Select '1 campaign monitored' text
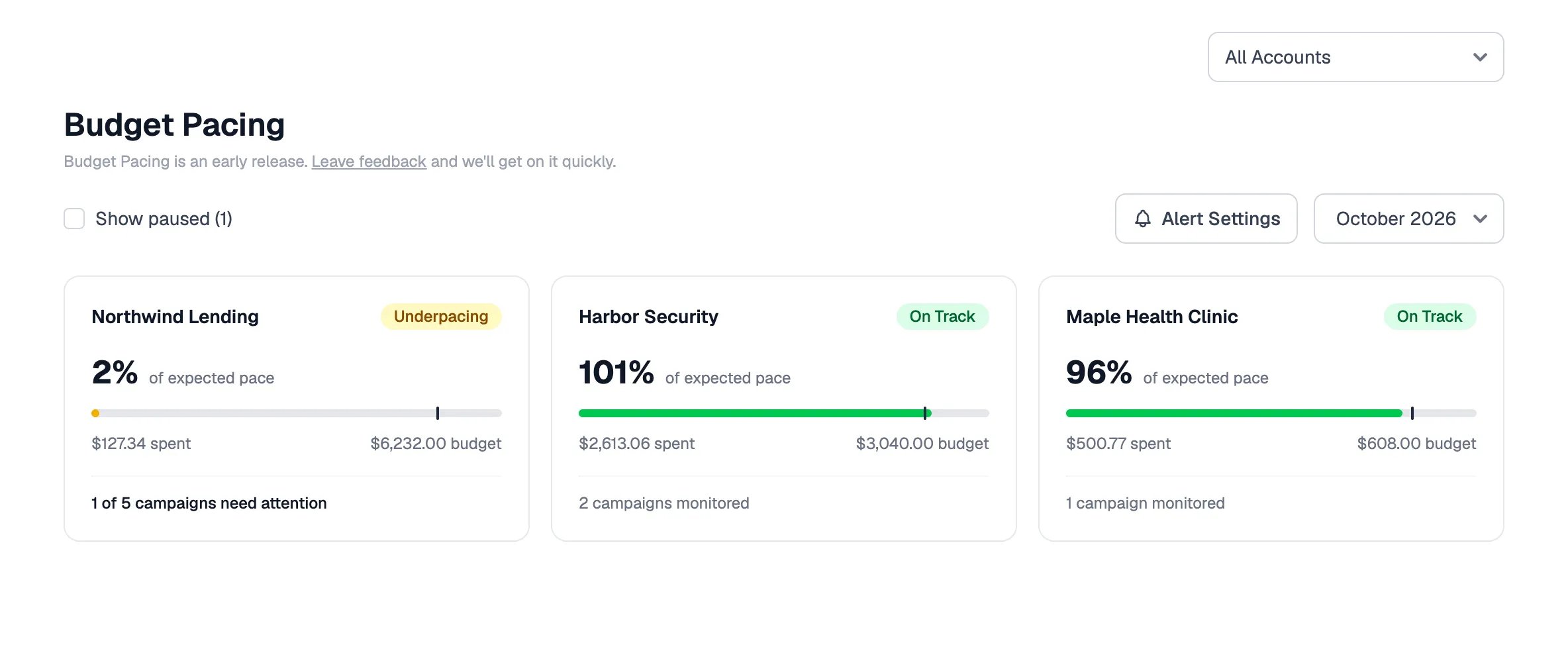The height and width of the screenshot is (649, 1568). click(1146, 503)
